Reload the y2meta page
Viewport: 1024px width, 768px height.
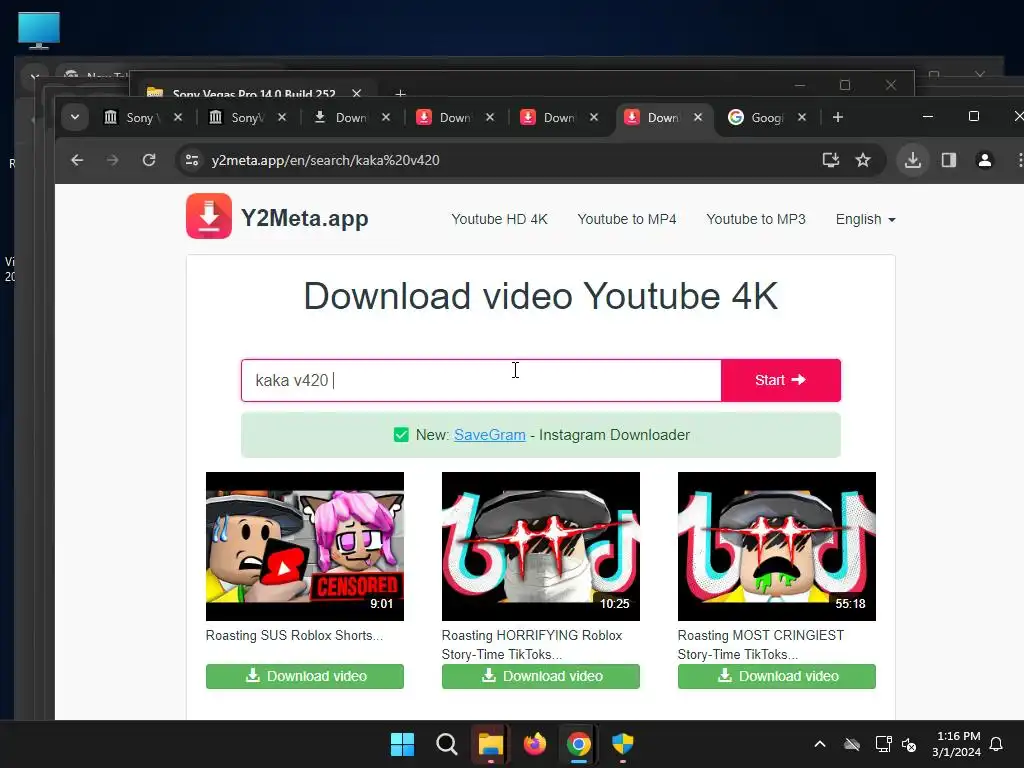(x=149, y=160)
